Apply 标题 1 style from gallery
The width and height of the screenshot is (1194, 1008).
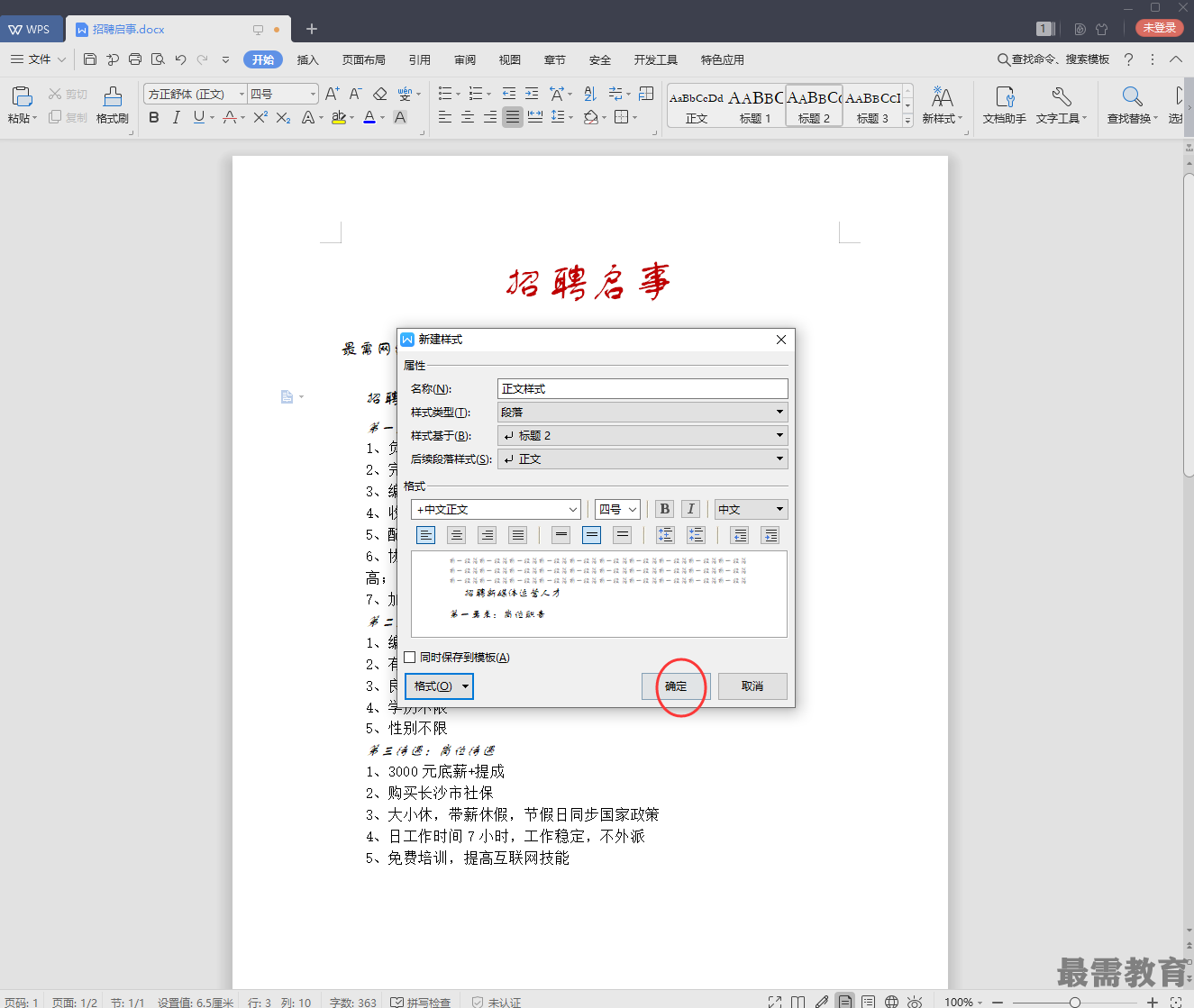pyautogui.click(x=755, y=106)
